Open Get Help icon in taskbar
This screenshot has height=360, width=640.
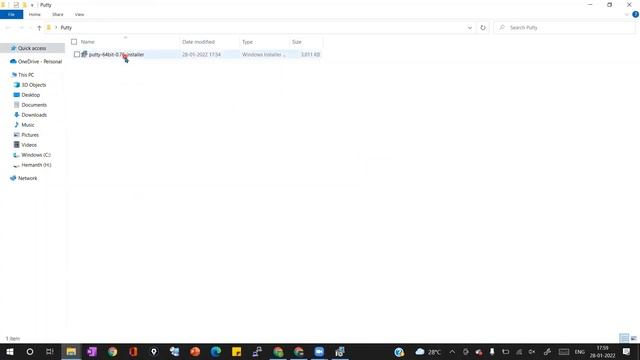click(x=399, y=351)
